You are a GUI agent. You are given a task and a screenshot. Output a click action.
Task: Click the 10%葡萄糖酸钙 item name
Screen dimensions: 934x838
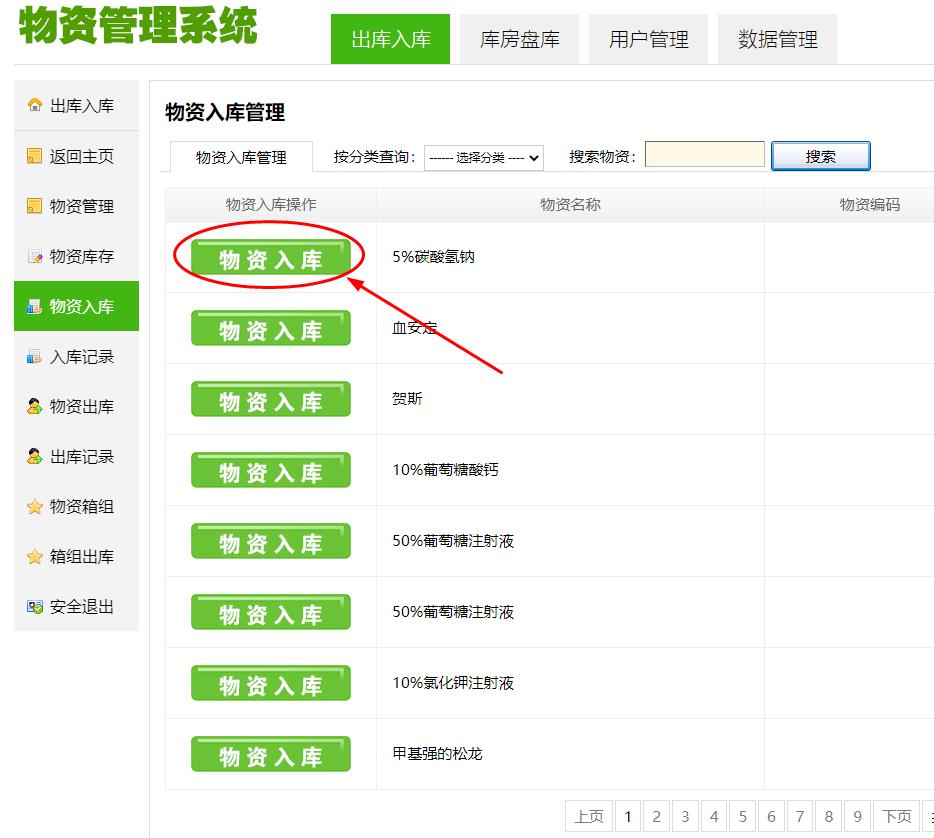445,470
